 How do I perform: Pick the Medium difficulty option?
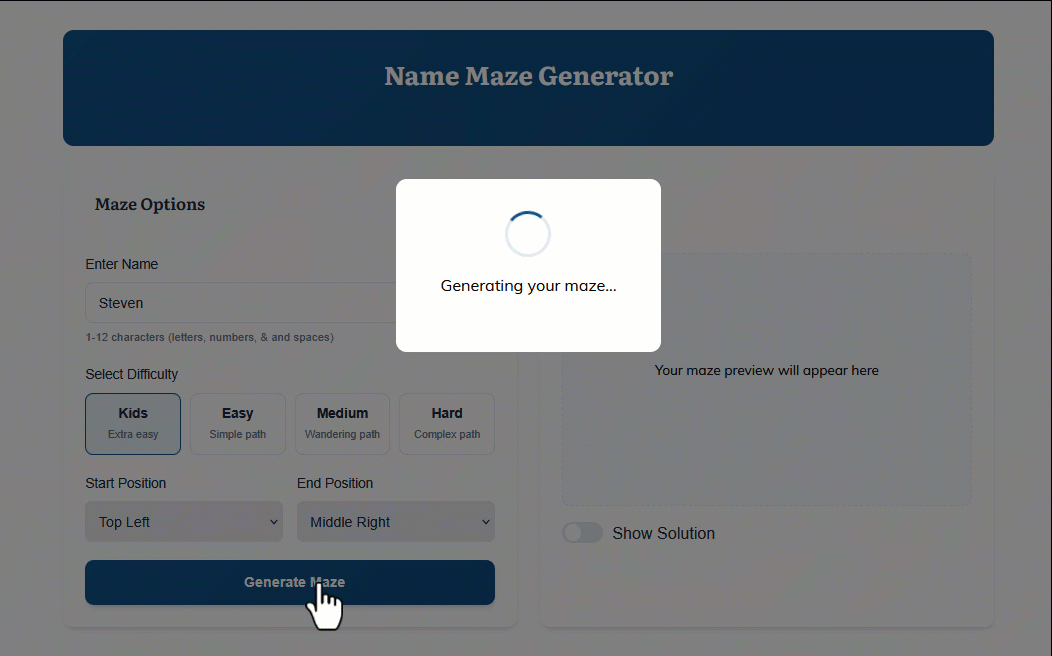point(342,423)
